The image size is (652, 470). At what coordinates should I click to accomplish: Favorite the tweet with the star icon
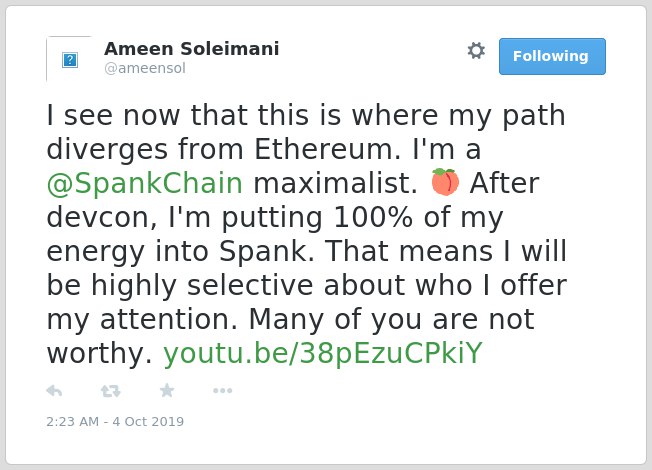click(167, 391)
